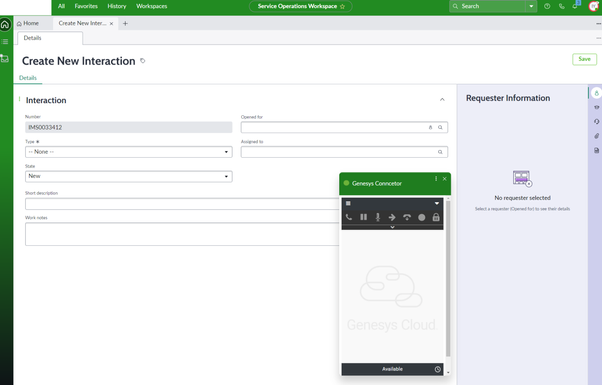Image resolution: width=602 pixels, height=385 pixels.
Task: Click the Work notes text area
Action: [182, 234]
